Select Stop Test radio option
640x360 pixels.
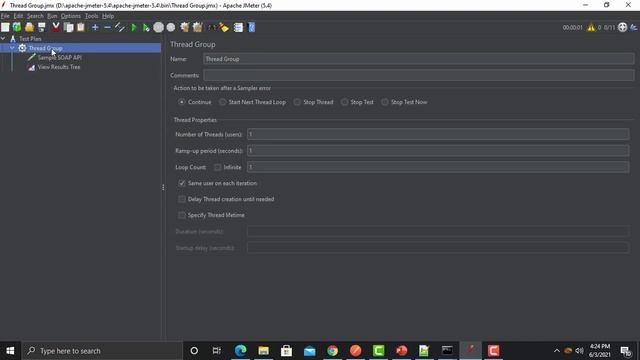[x=357, y=102]
